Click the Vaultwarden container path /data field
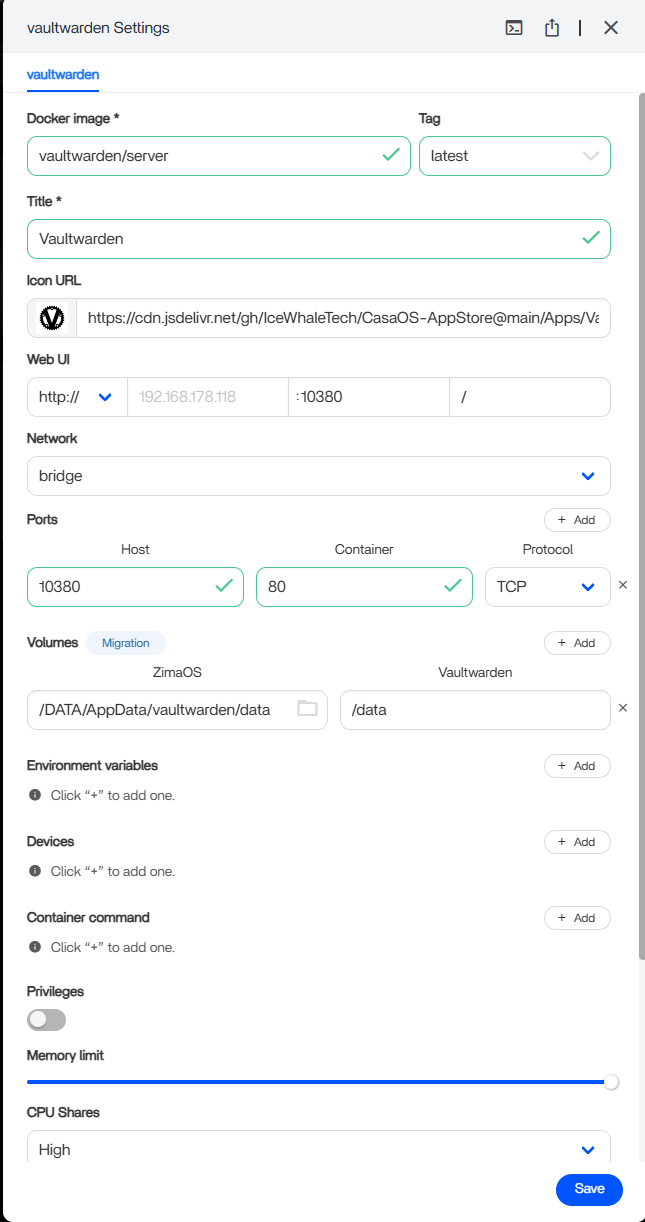 pyautogui.click(x=475, y=710)
